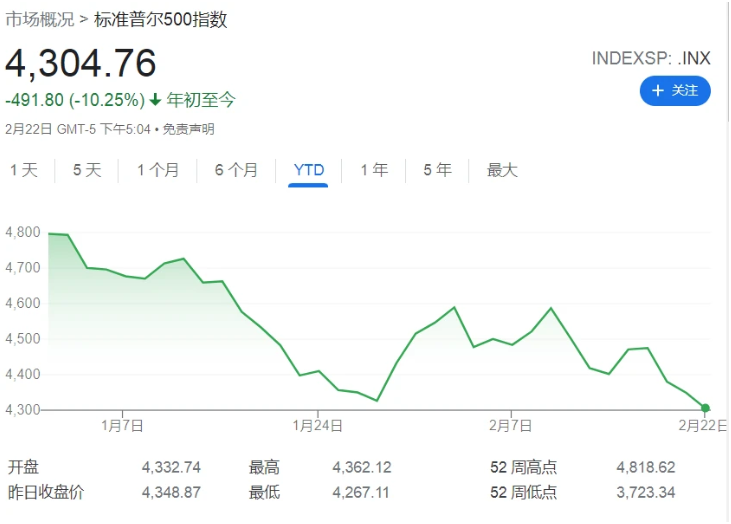This screenshot has height=524, width=731.
Task: Switch to the 1 个月 range tab
Action: click(x=158, y=170)
